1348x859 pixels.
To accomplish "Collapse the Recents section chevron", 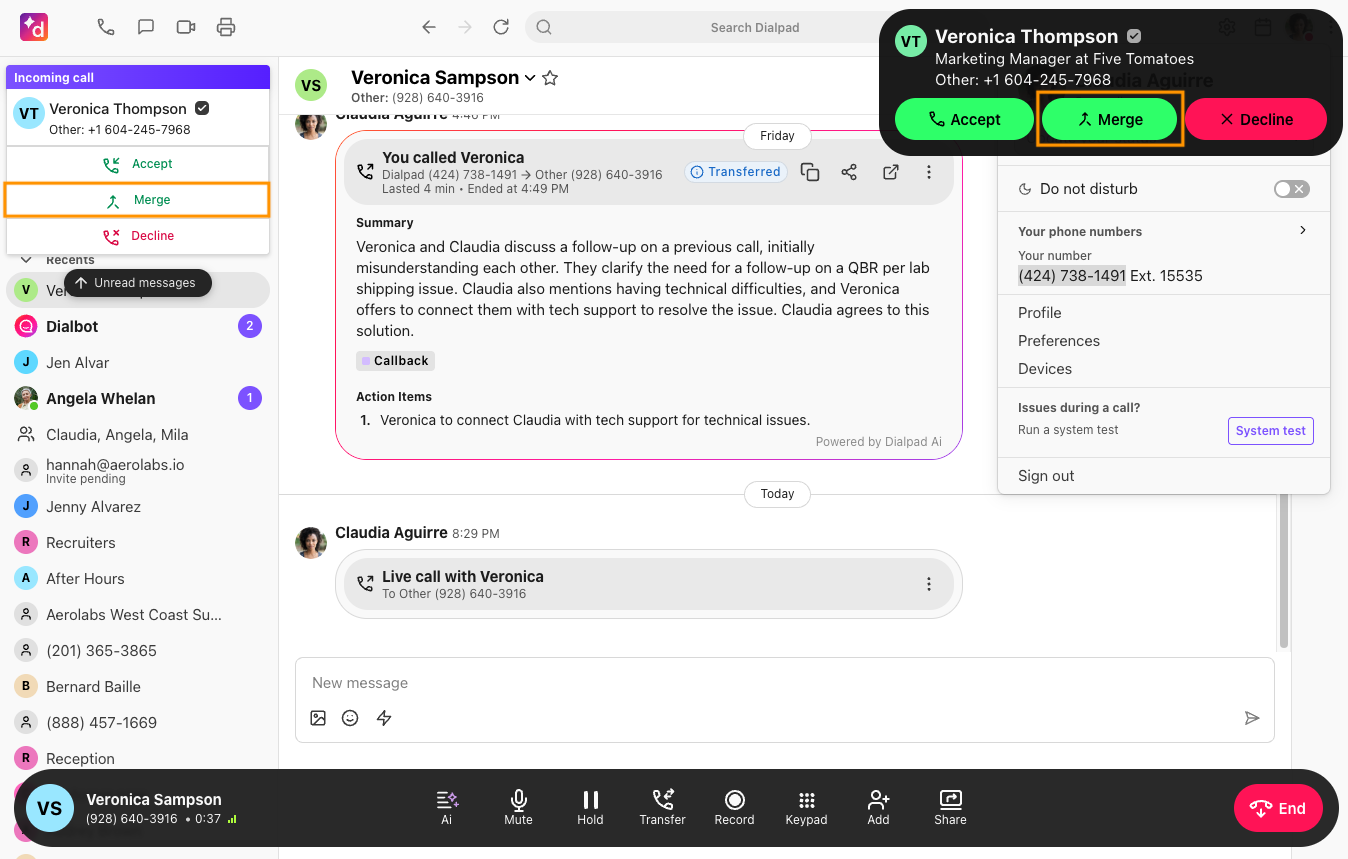I will coord(27,260).
